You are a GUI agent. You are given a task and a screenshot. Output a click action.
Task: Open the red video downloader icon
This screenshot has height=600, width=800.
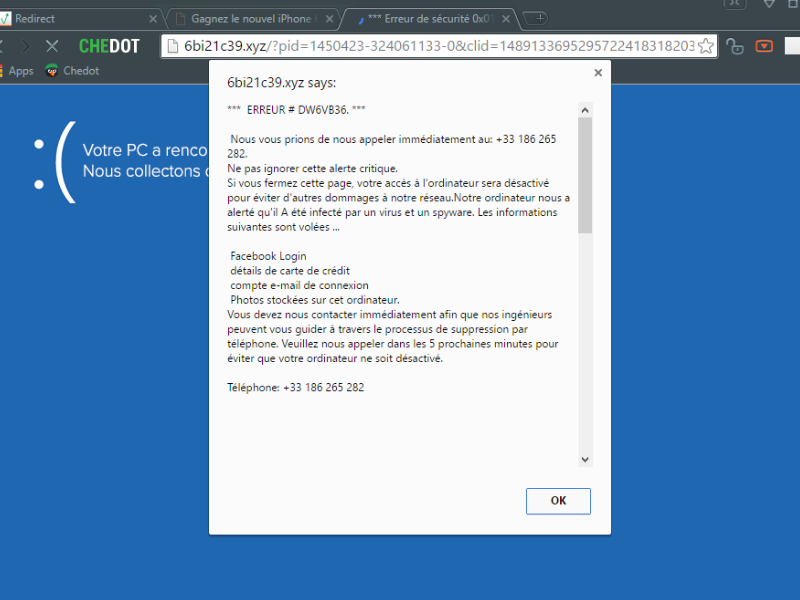(764, 46)
